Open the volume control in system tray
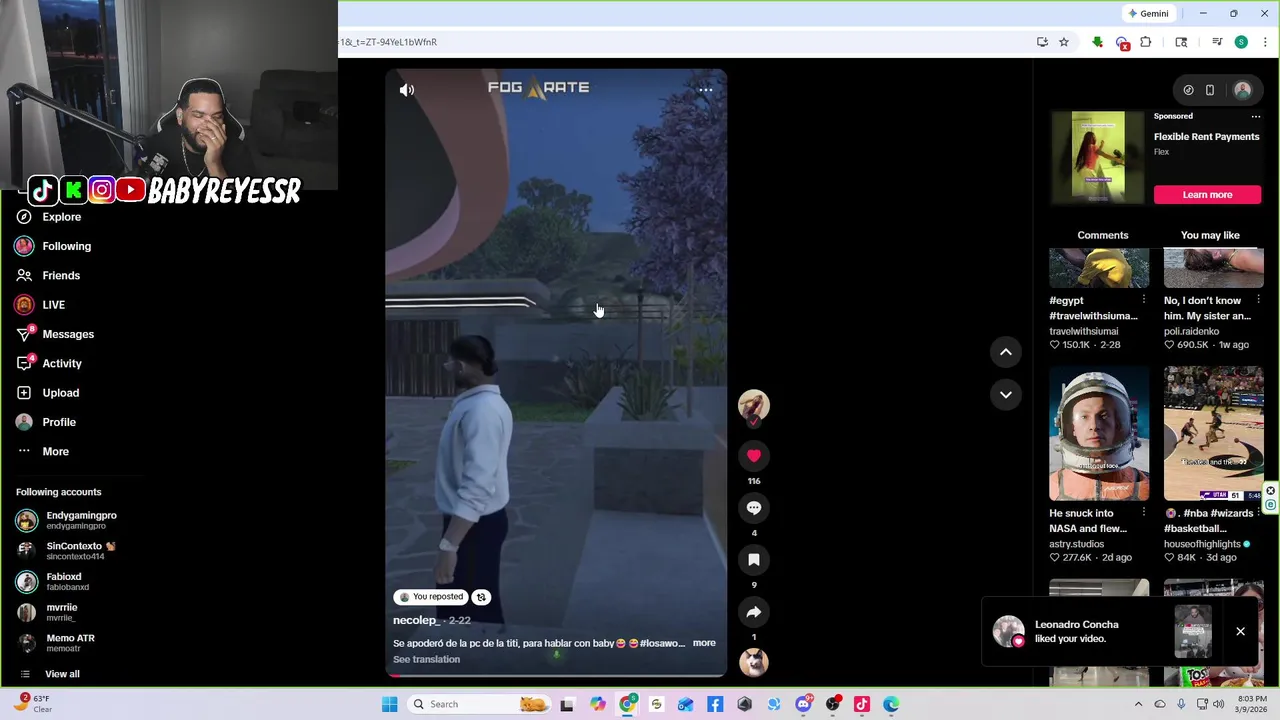 point(1218,704)
